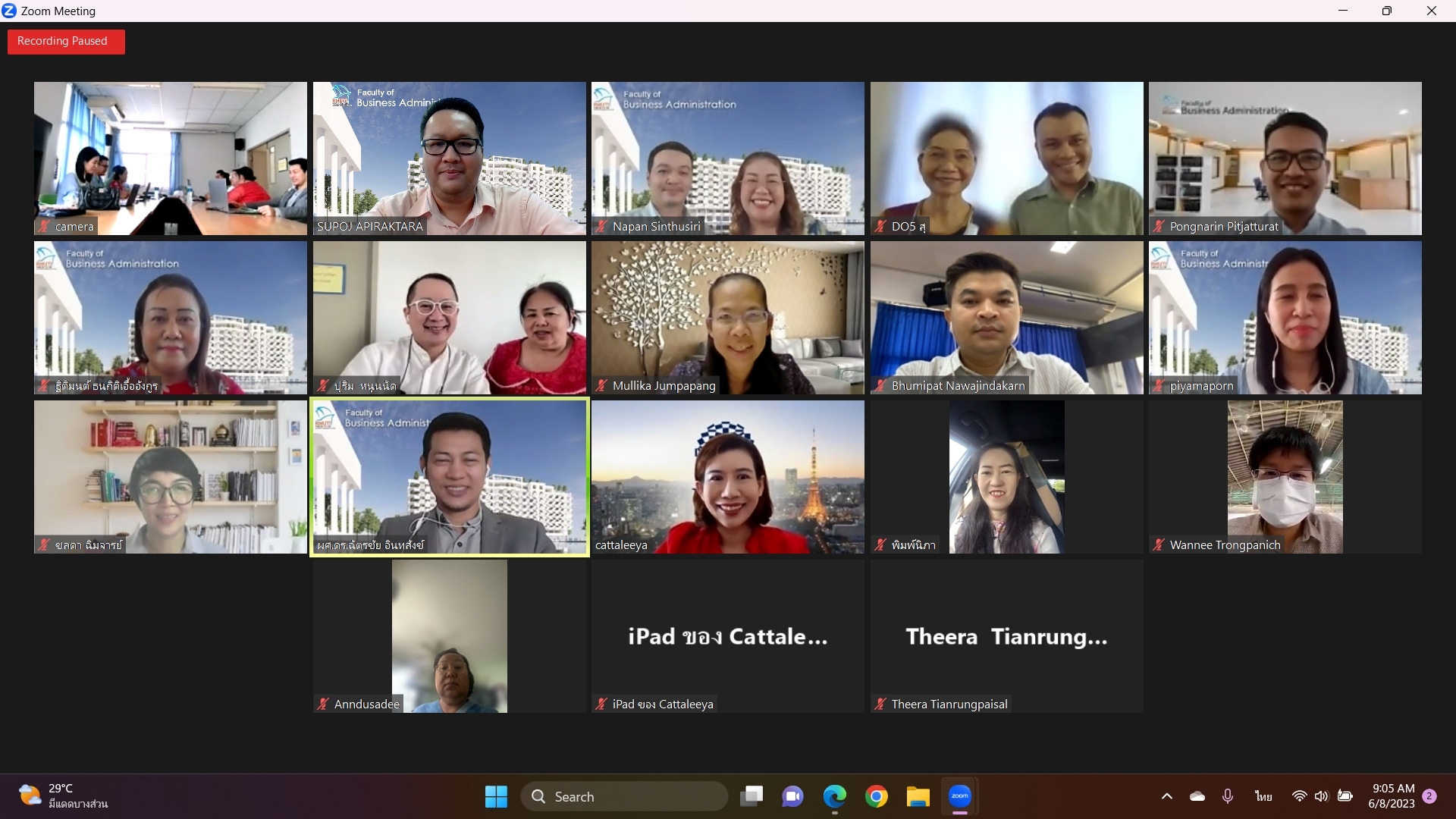1456x819 pixels.
Task: Select cattaleeya's Tokyo Tower video tile
Action: click(728, 477)
